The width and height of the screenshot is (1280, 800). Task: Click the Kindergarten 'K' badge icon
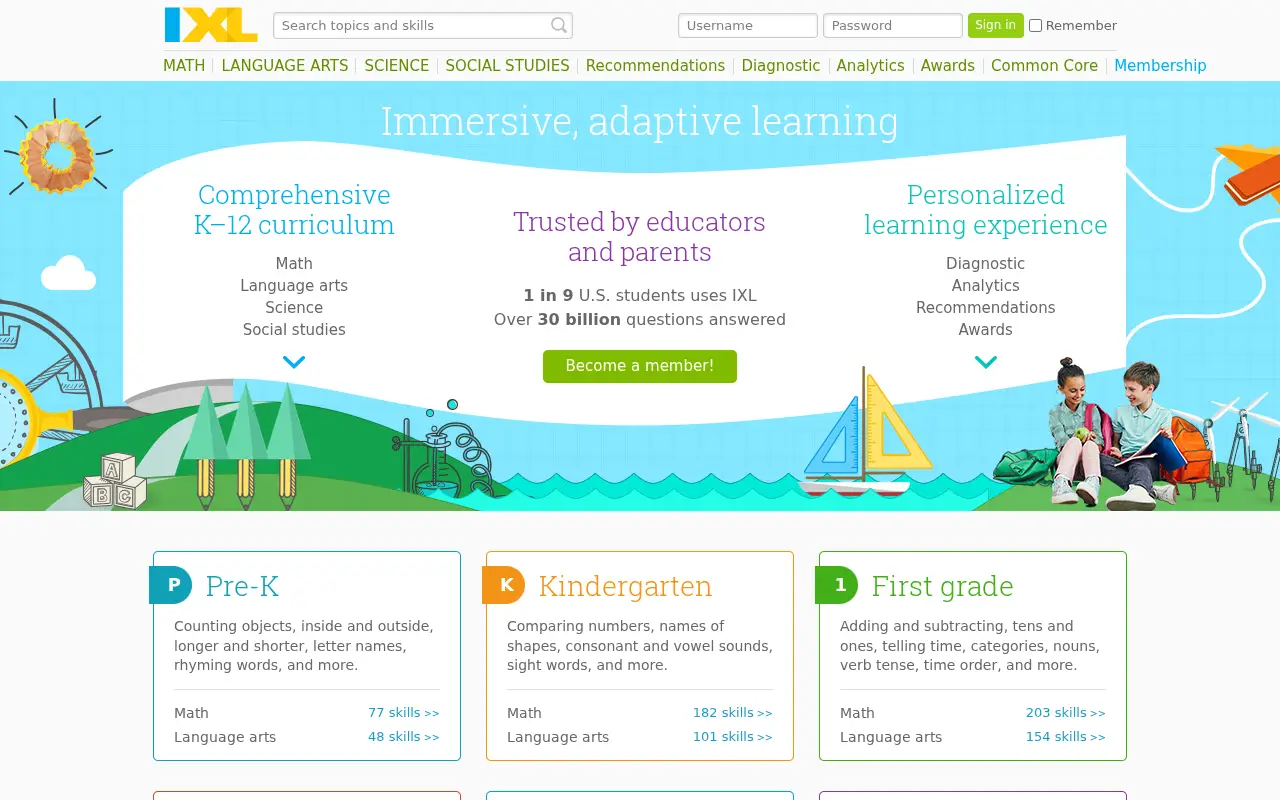pyautogui.click(x=504, y=585)
